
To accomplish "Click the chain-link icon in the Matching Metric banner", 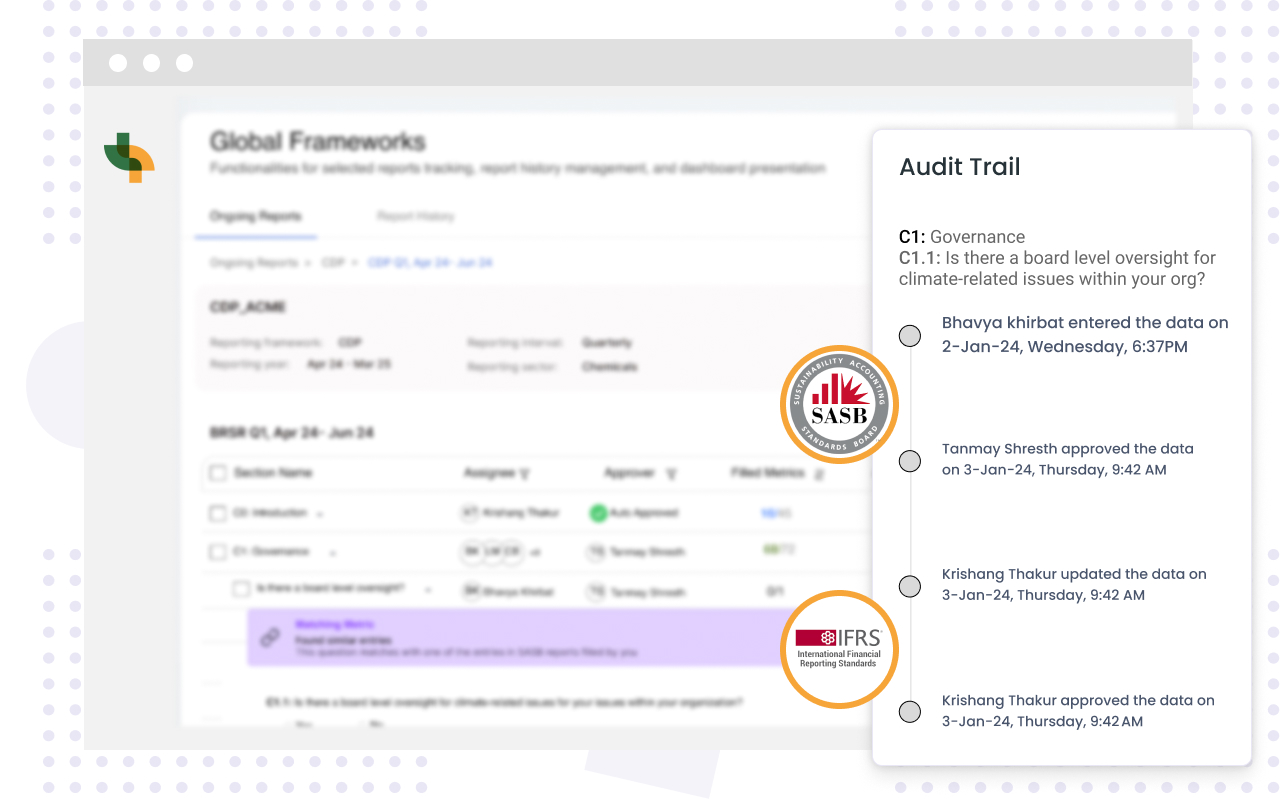I will (270, 637).
